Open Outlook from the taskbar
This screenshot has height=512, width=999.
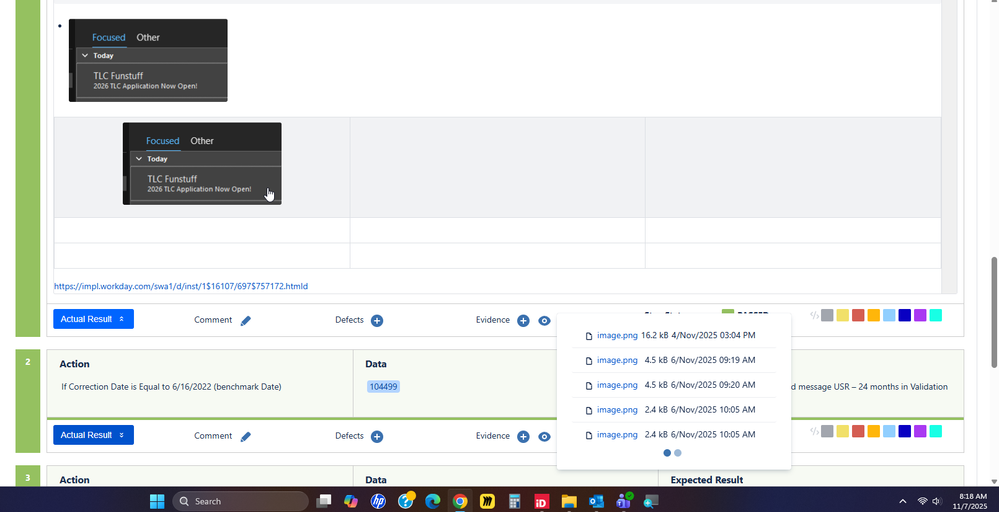[x=596, y=501]
